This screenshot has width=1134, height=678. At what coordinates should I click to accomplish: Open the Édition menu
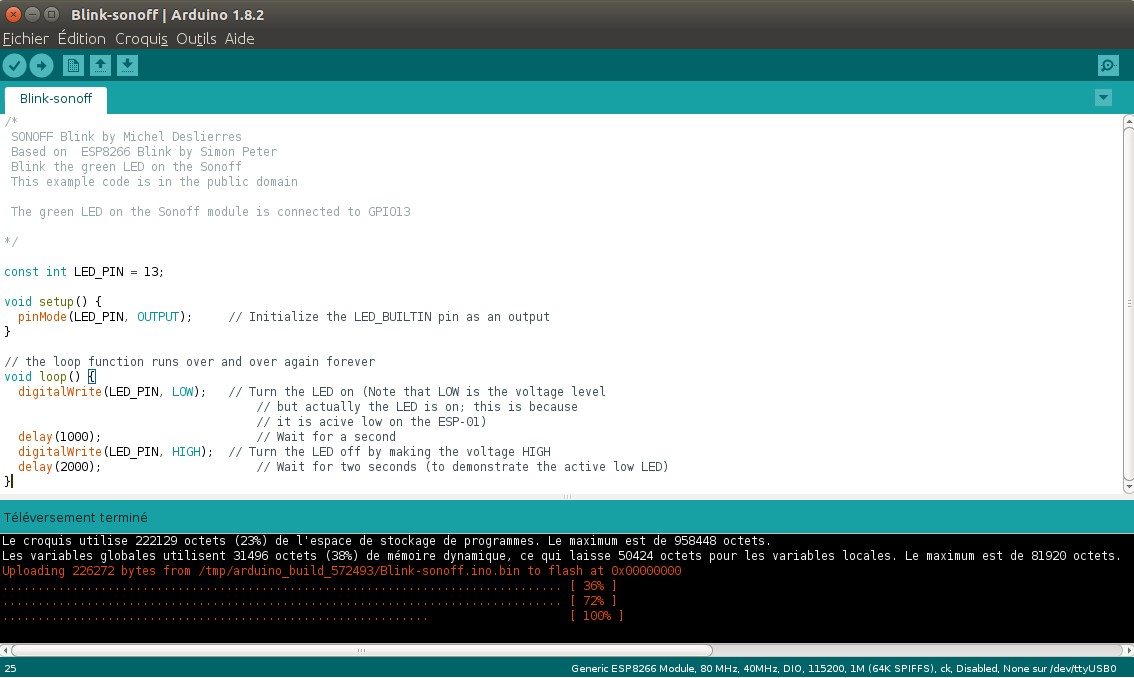[81, 39]
